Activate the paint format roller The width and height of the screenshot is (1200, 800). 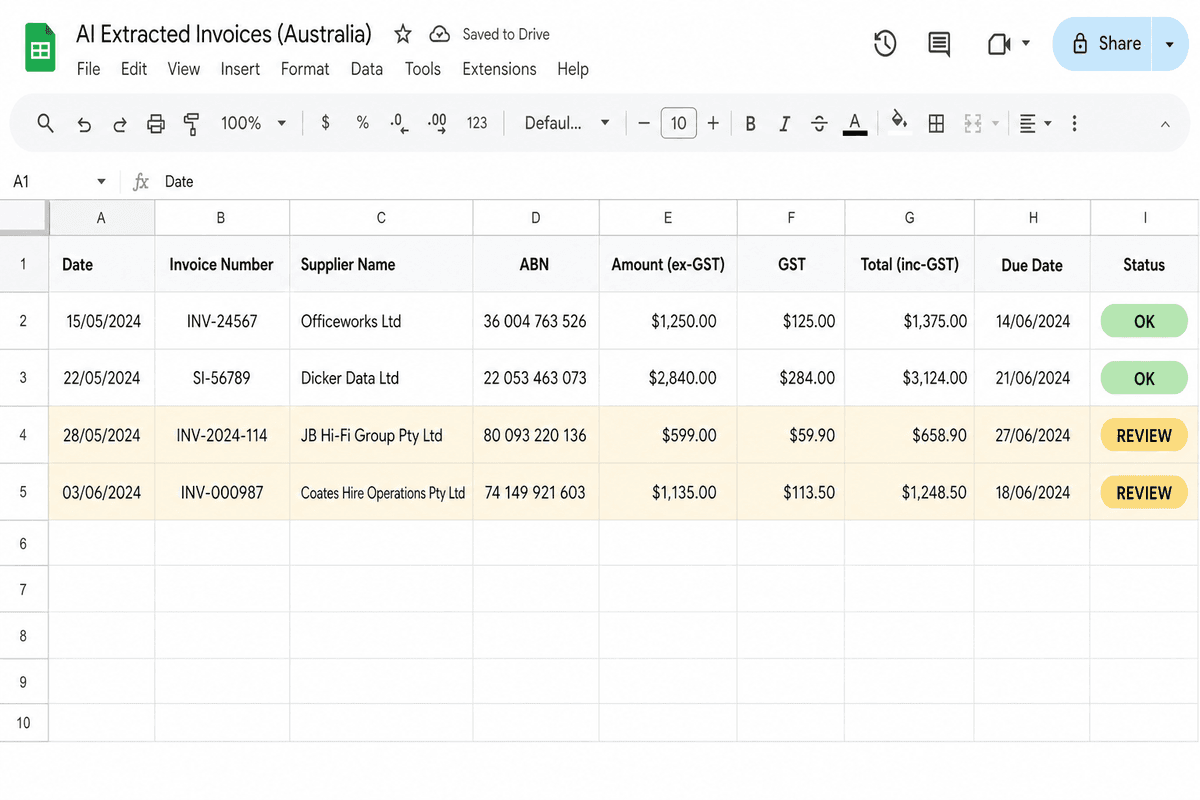coord(191,124)
